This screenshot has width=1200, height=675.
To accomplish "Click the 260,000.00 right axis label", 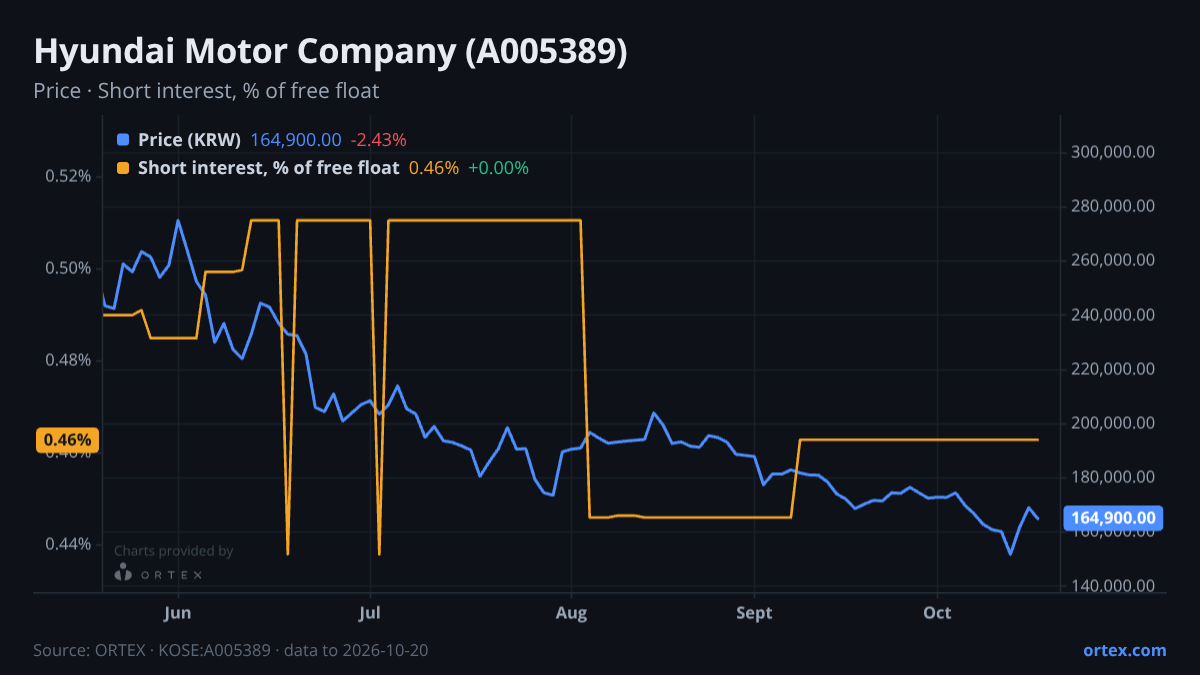I will (x=1114, y=260).
